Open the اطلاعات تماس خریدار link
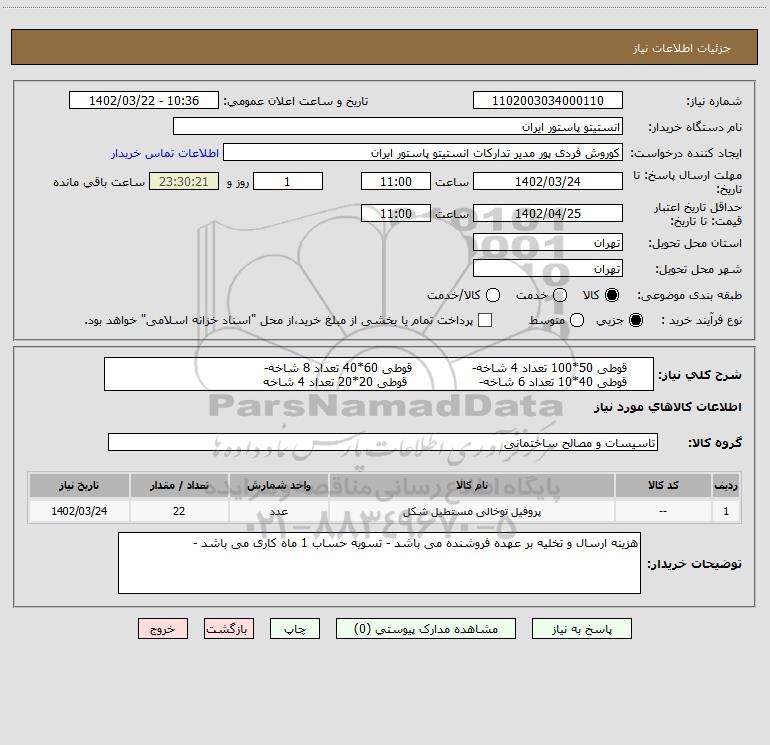The height and width of the screenshot is (745, 770). coord(165,153)
